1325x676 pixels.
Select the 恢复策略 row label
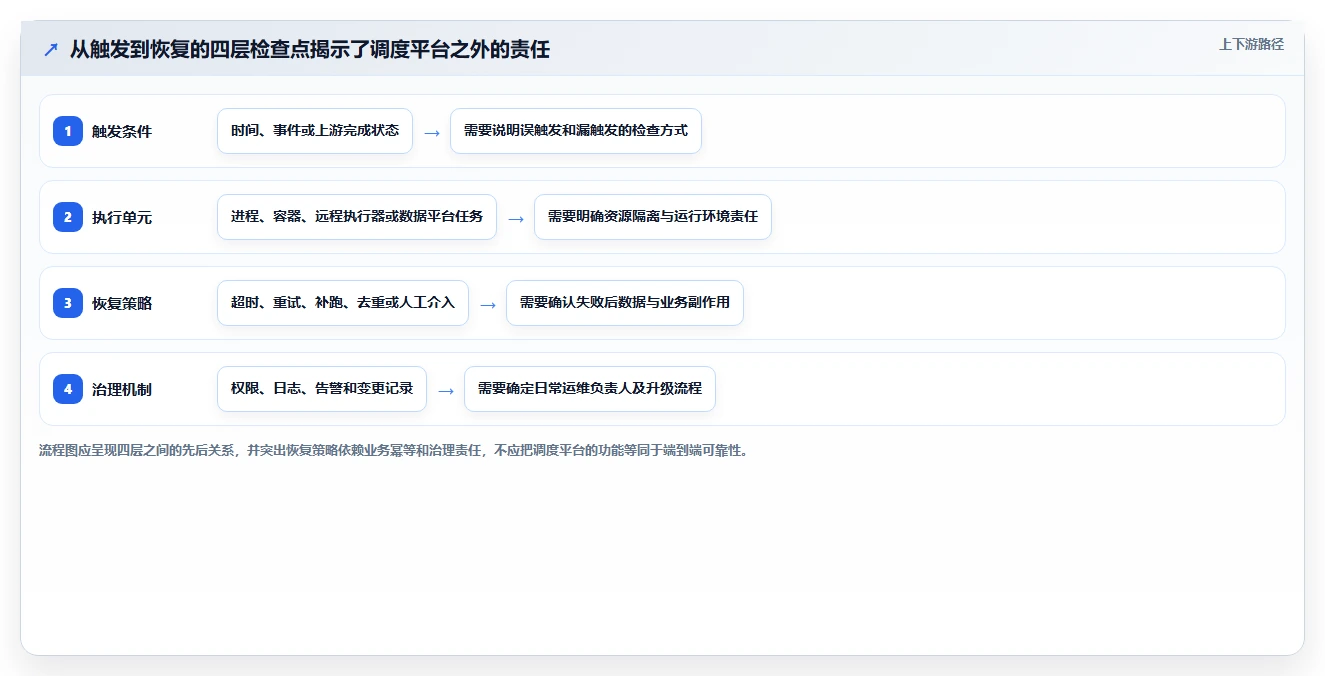(122, 304)
